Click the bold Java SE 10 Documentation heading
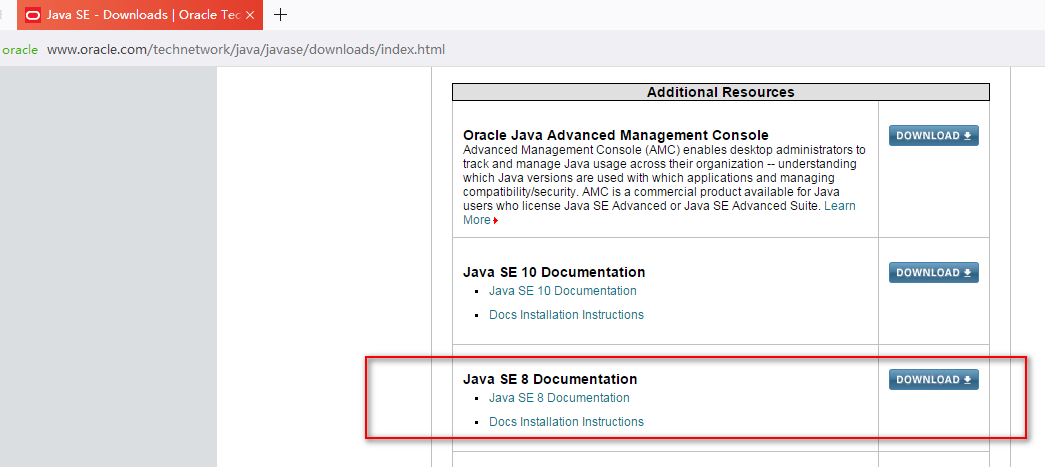This screenshot has height=467, width=1045. tap(554, 272)
